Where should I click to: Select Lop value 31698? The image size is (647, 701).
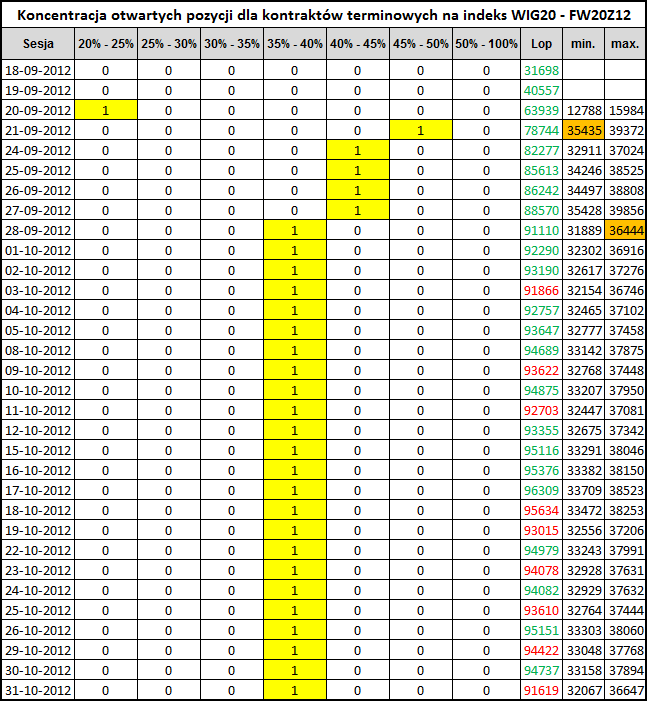tap(541, 71)
